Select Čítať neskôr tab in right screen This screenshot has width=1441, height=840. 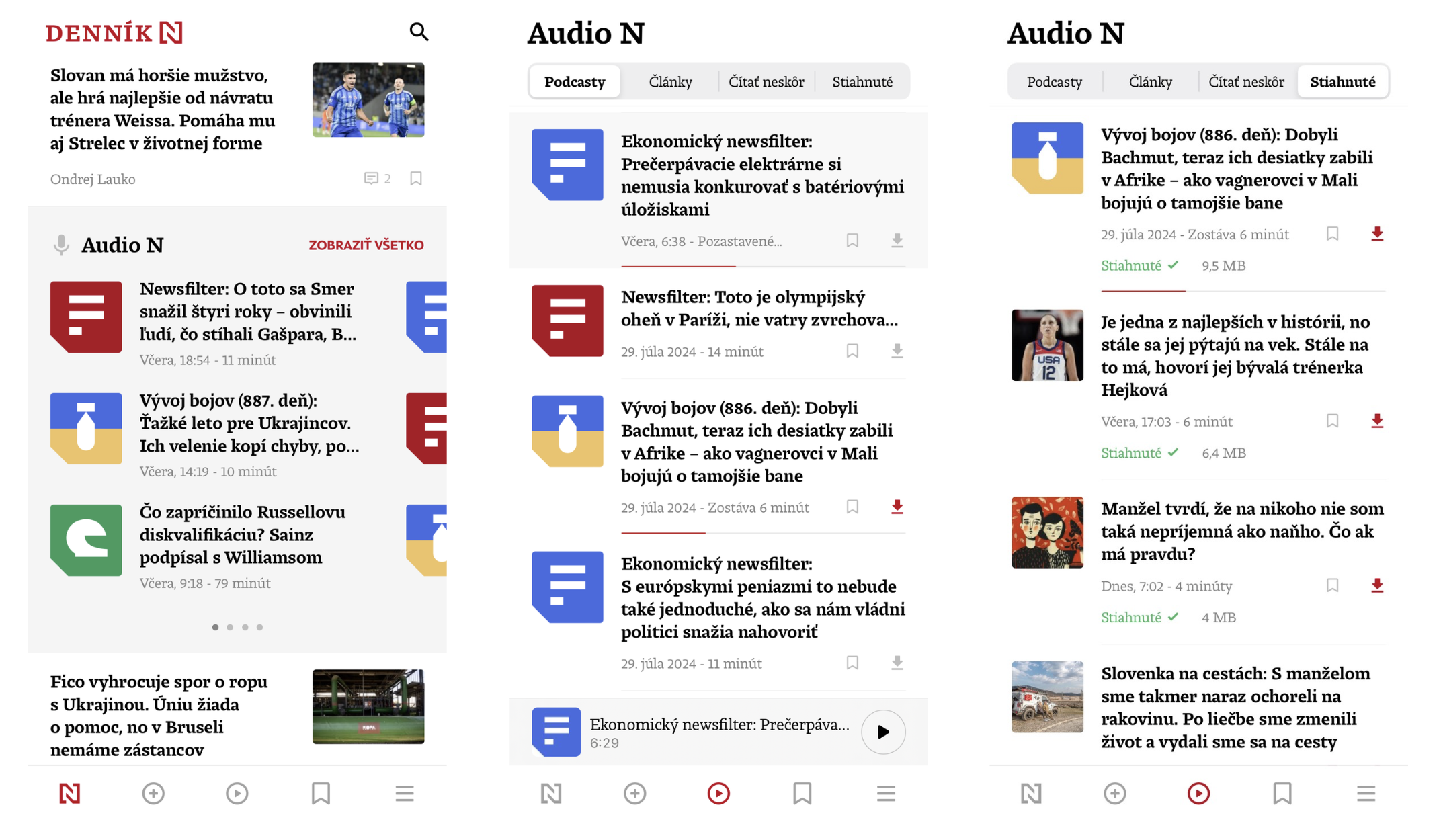click(1246, 82)
